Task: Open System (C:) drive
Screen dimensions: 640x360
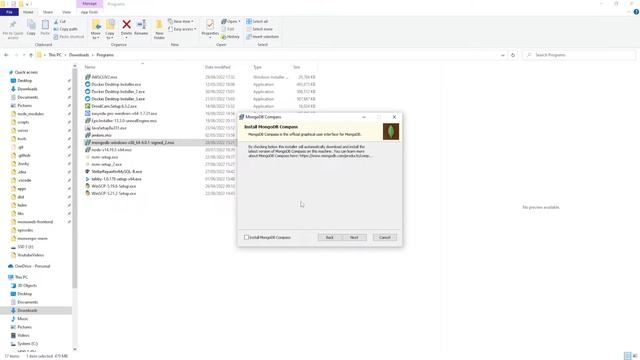Action: pyautogui.click(x=27, y=344)
